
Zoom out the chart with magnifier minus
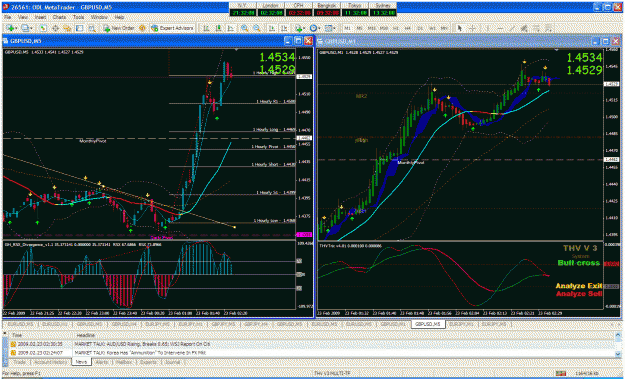pos(257,28)
